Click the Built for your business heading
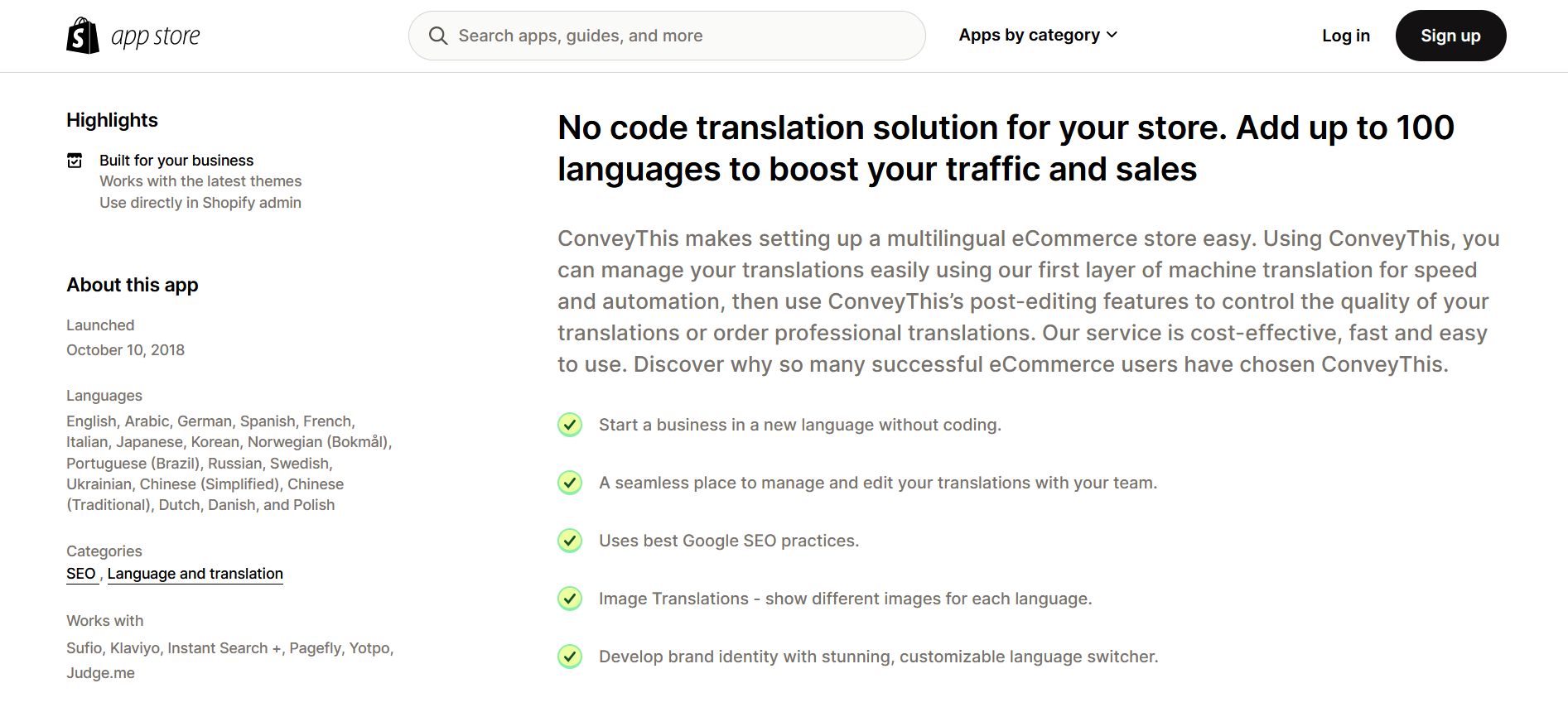Image resolution: width=1568 pixels, height=712 pixels. pos(176,161)
